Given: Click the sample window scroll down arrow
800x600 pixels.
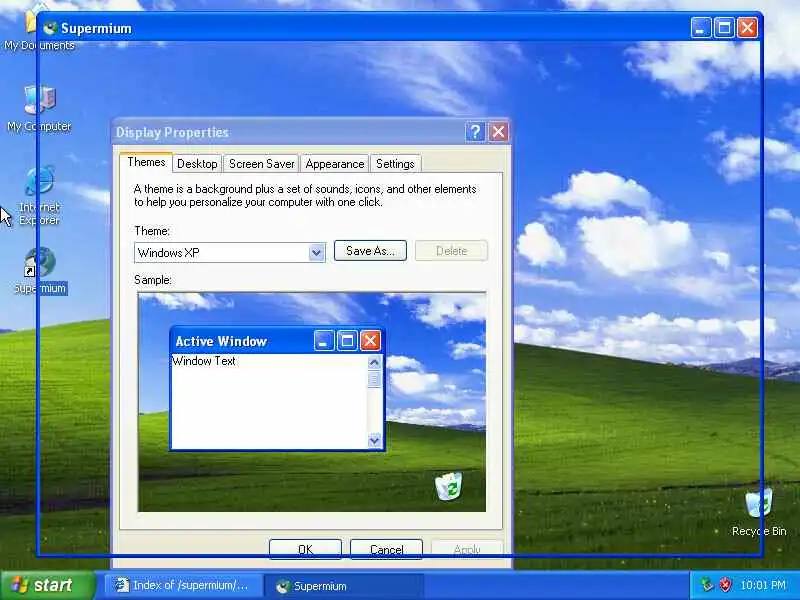Looking at the screenshot, I should 374,439.
